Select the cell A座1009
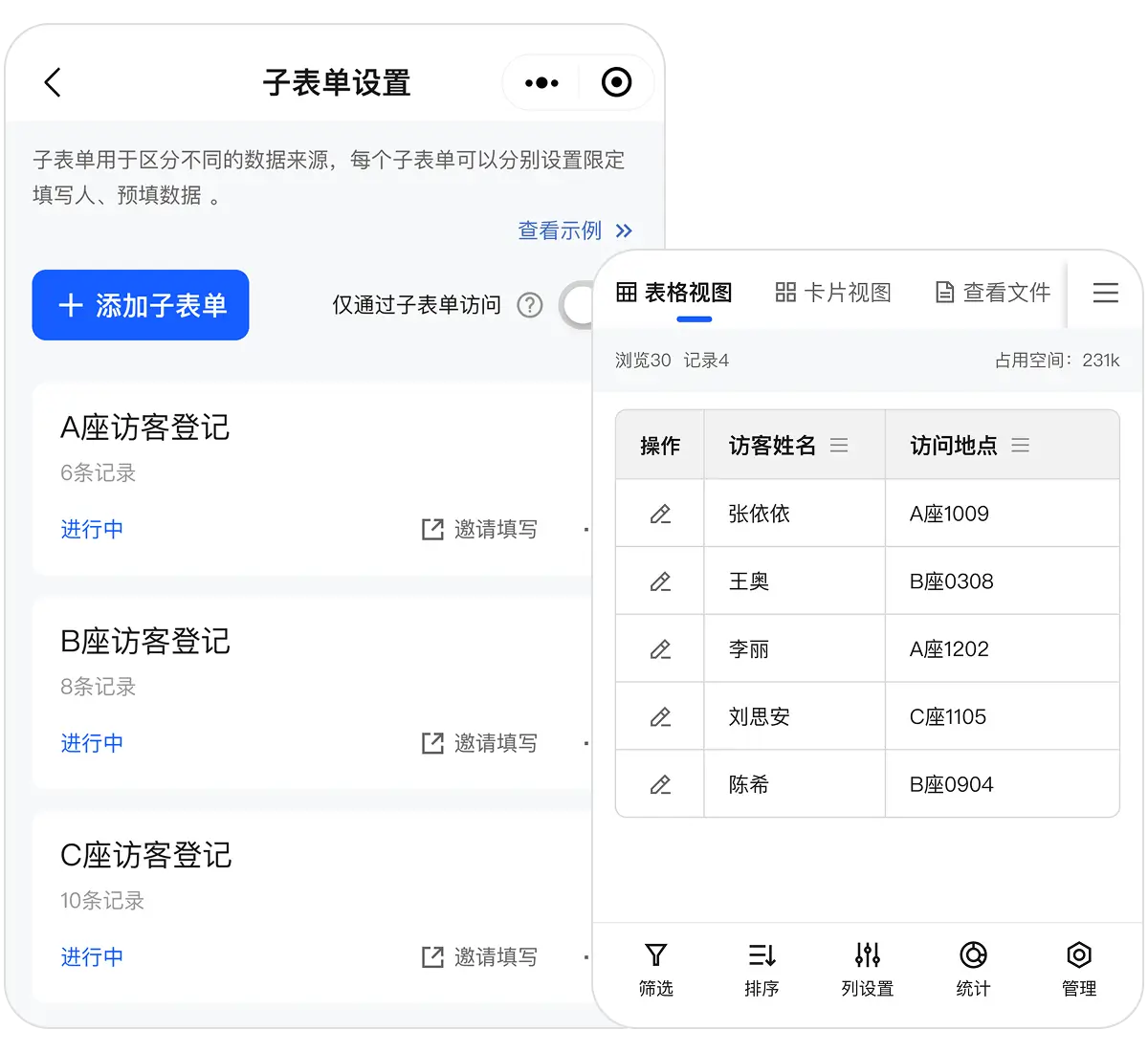The image size is (1148, 1052). click(1003, 514)
